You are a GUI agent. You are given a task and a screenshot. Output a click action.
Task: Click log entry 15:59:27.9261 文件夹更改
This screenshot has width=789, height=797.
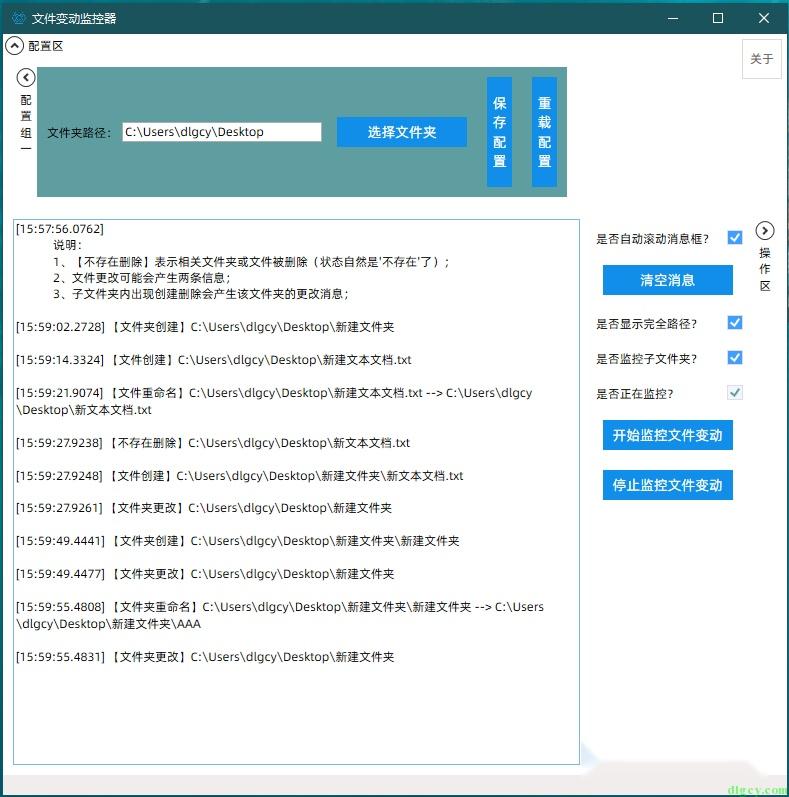pyautogui.click(x=204, y=508)
